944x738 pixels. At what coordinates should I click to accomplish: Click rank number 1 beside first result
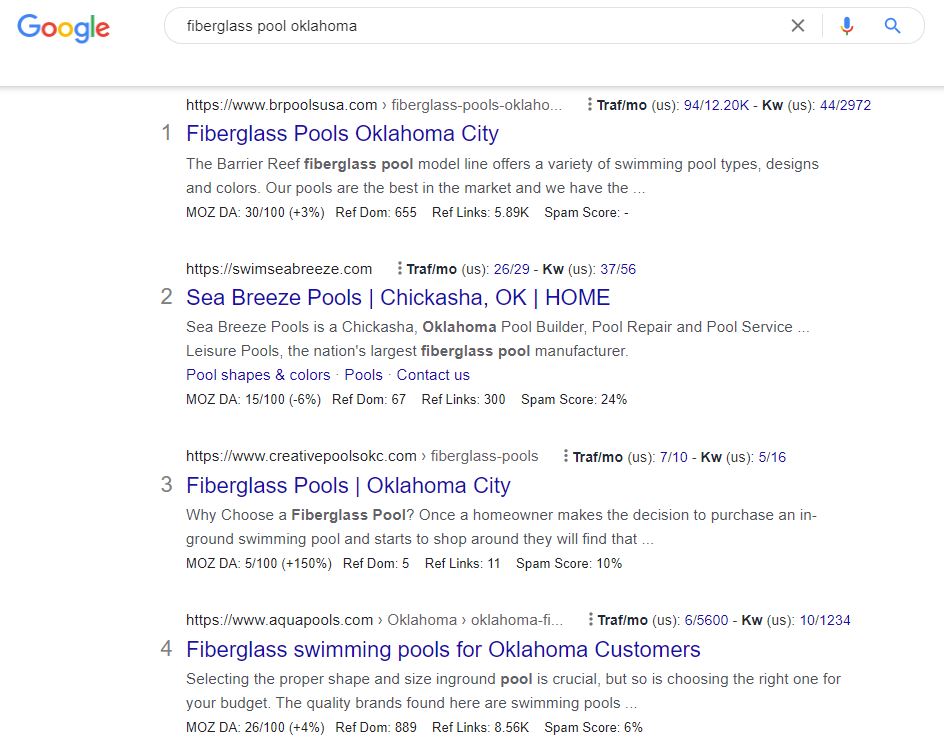point(167,132)
